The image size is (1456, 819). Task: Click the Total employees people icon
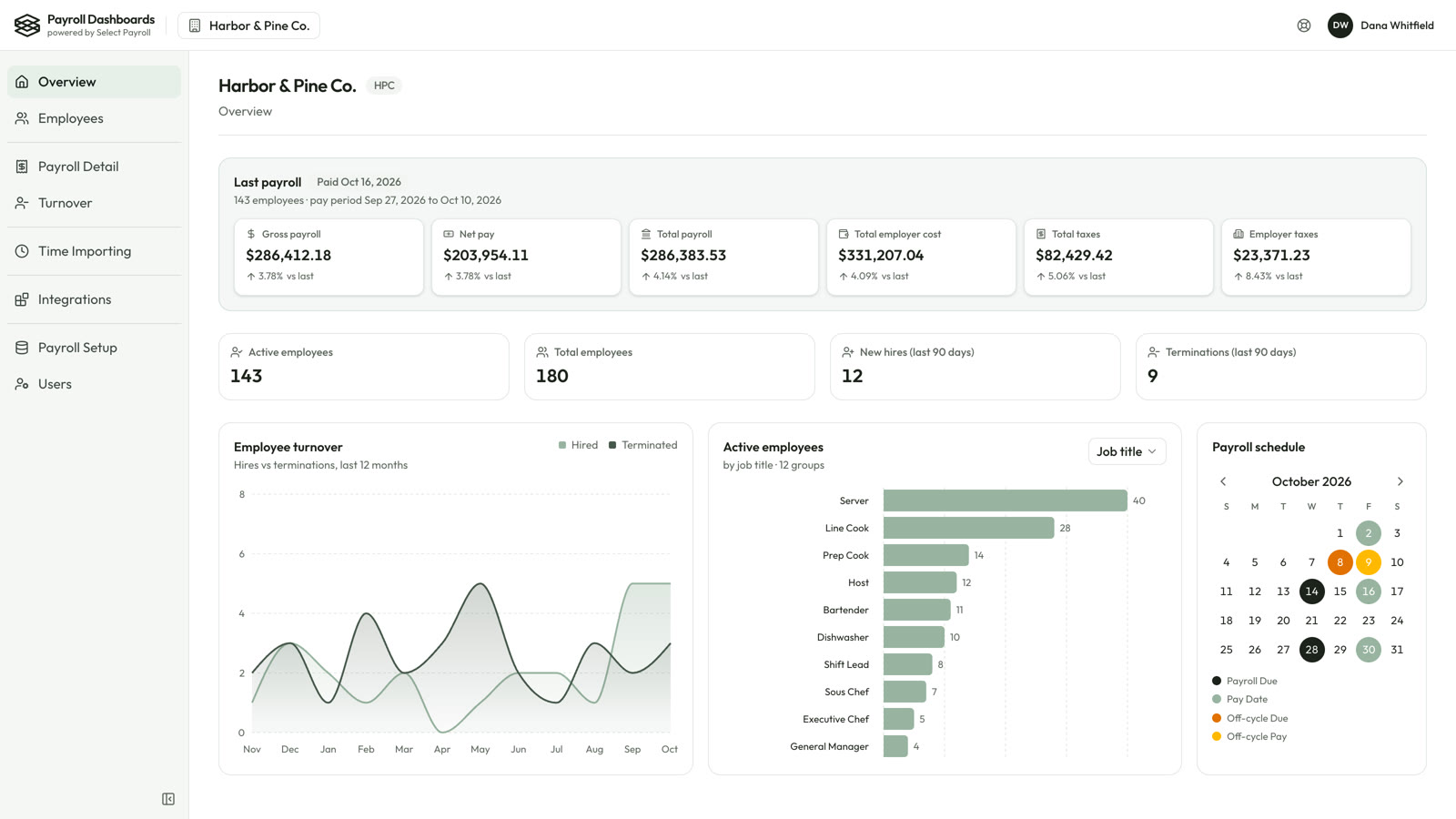pos(542,352)
